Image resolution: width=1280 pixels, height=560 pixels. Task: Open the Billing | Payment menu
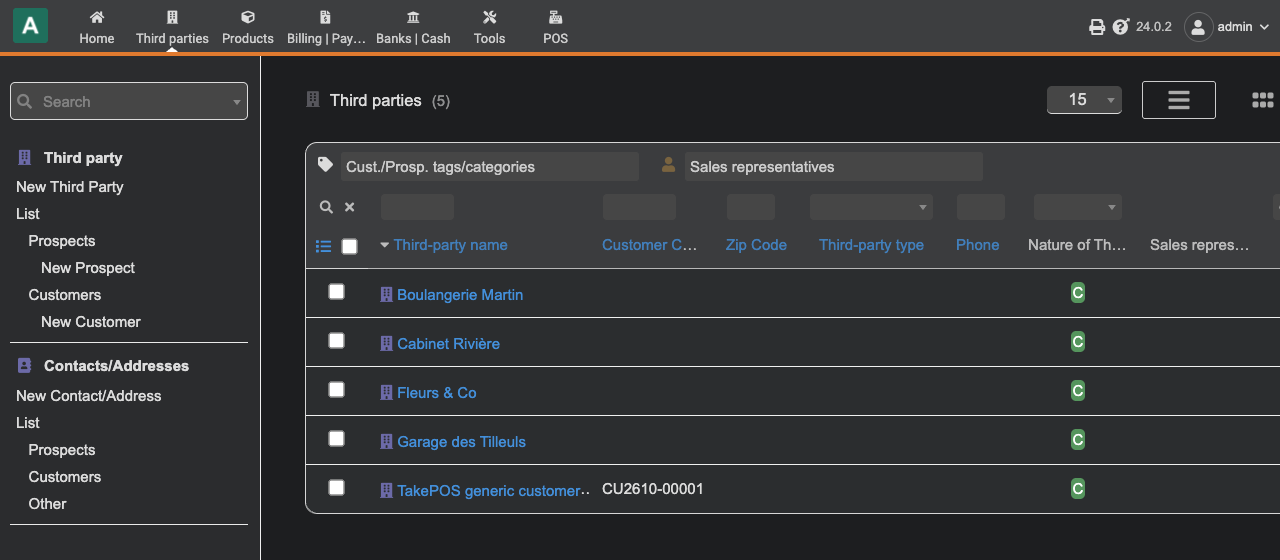(x=326, y=27)
